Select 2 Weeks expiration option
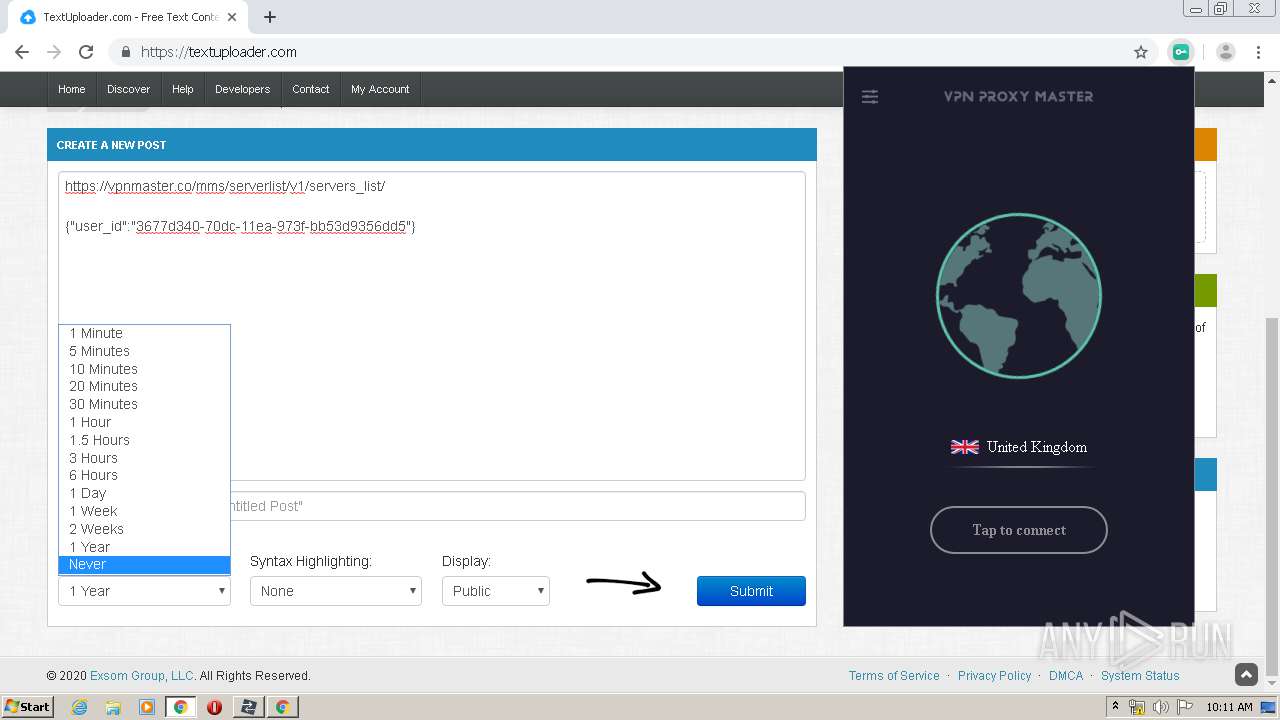 pos(144,529)
